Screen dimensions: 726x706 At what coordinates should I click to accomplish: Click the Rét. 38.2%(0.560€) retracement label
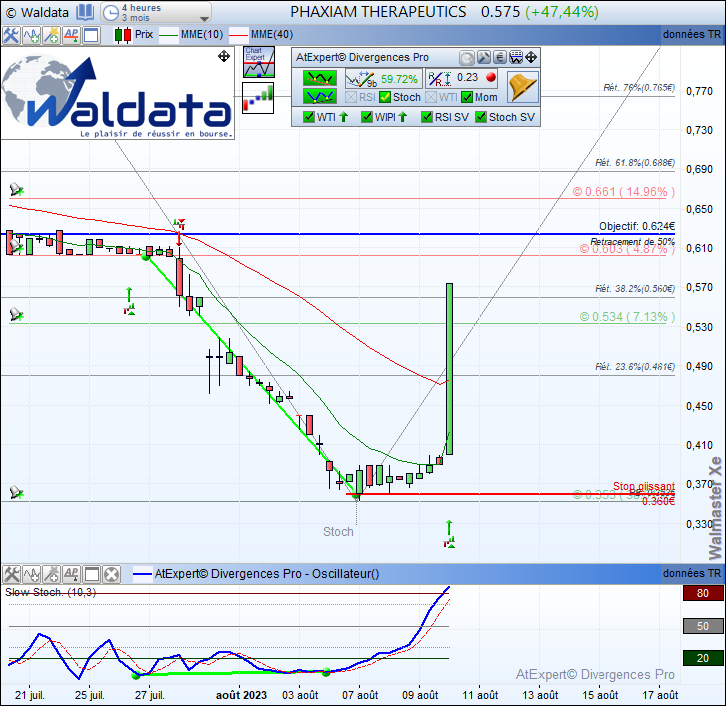[635, 288]
